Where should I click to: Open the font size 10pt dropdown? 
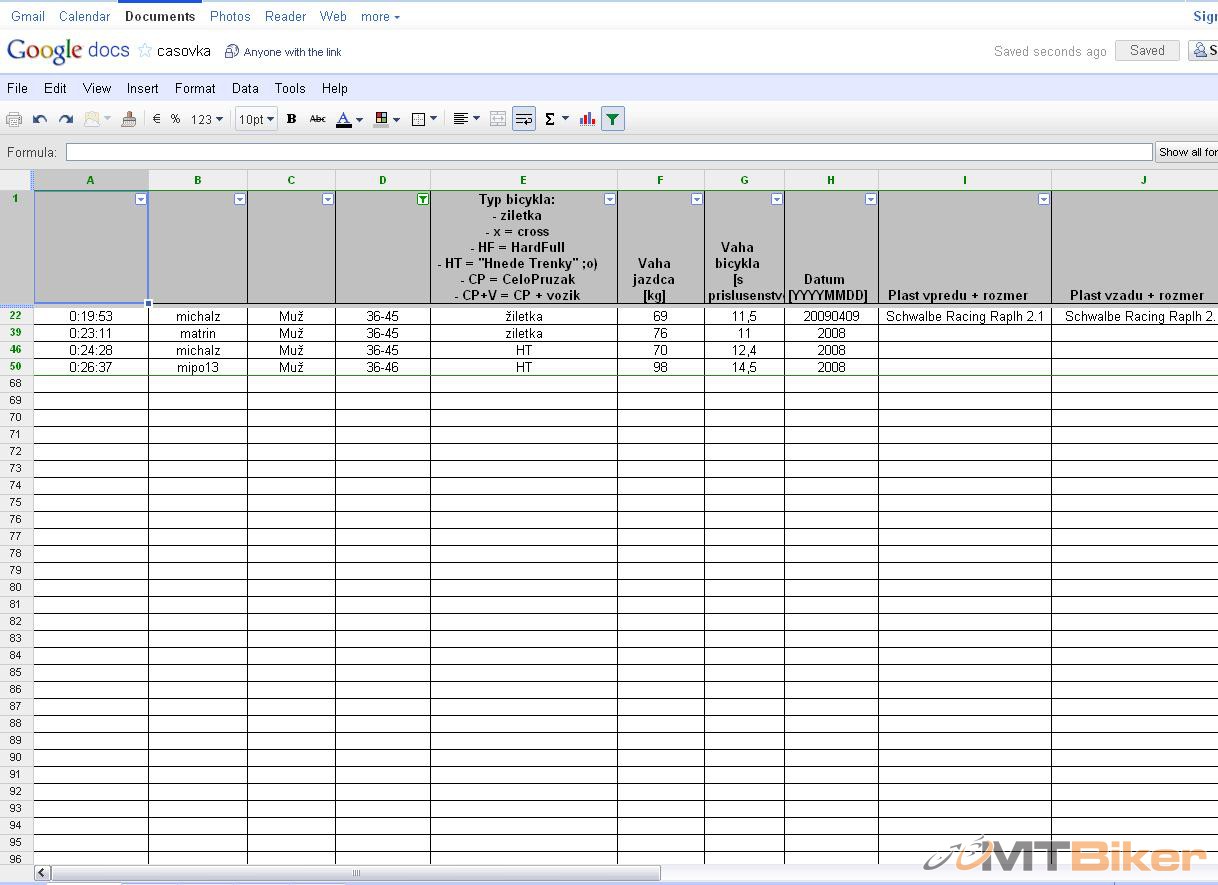[256, 119]
